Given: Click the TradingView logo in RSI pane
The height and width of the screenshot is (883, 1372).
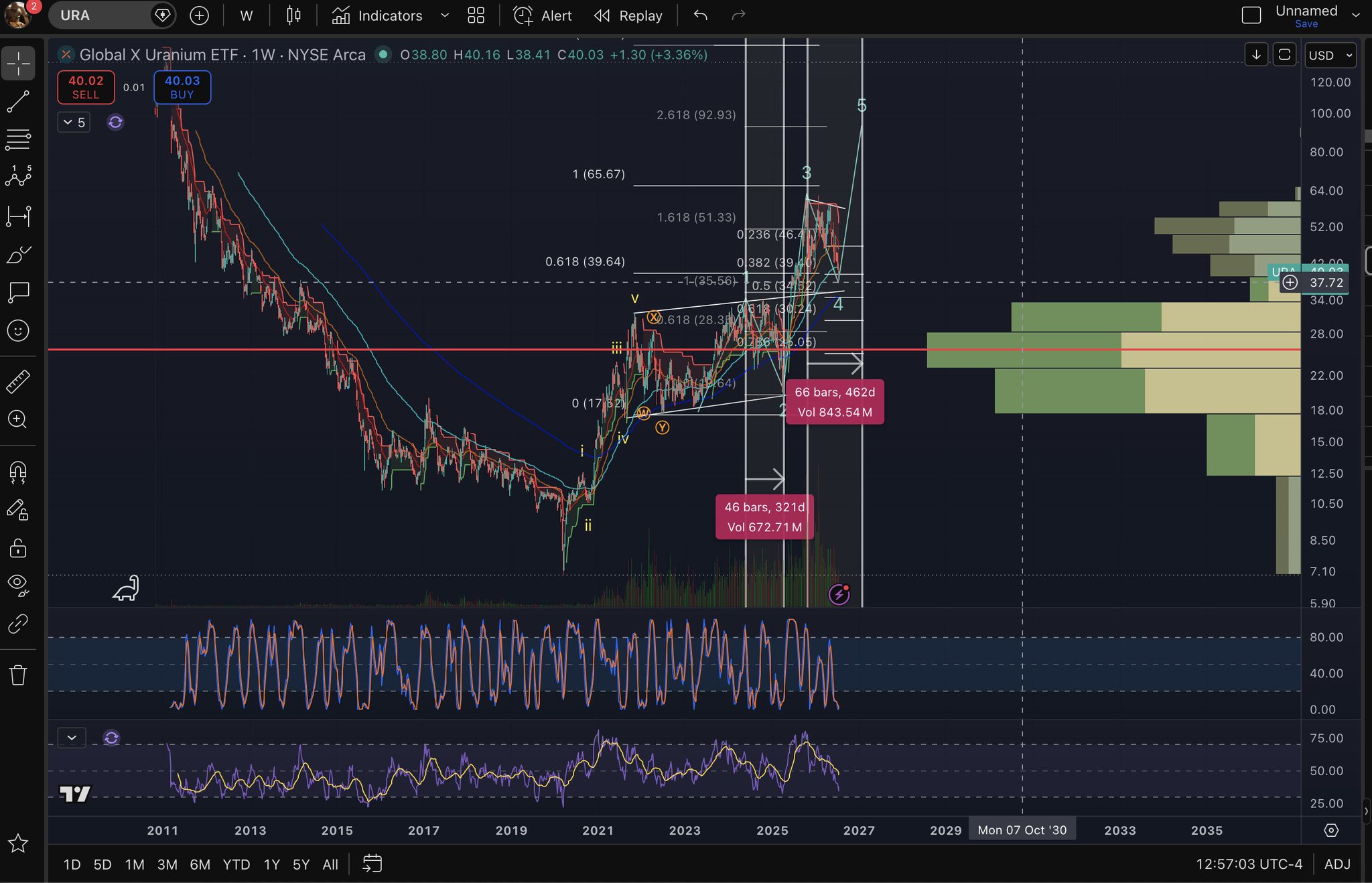Looking at the screenshot, I should [75, 794].
